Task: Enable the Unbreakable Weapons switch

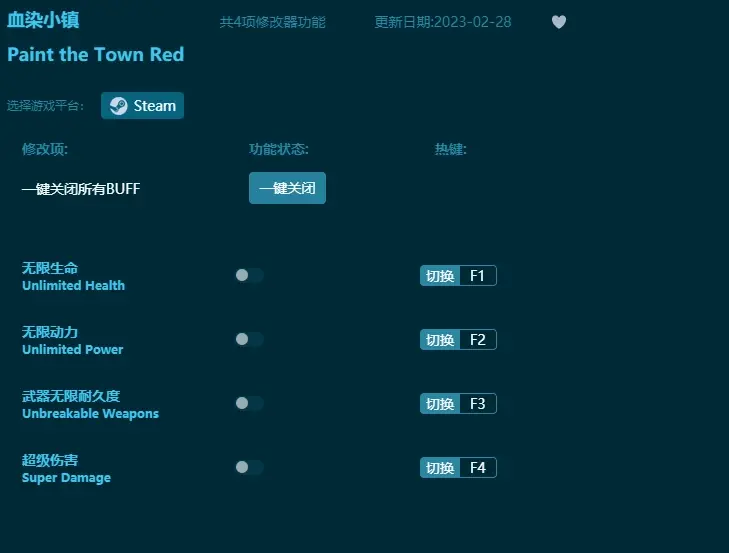Action: coord(249,403)
